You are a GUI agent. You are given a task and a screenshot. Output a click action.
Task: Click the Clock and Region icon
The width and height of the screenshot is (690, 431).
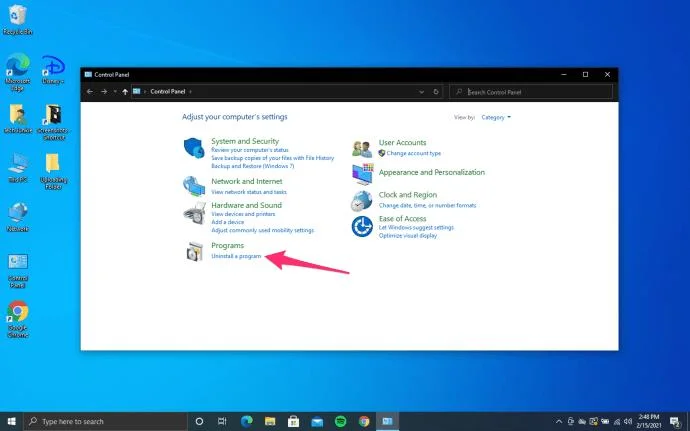pos(362,200)
